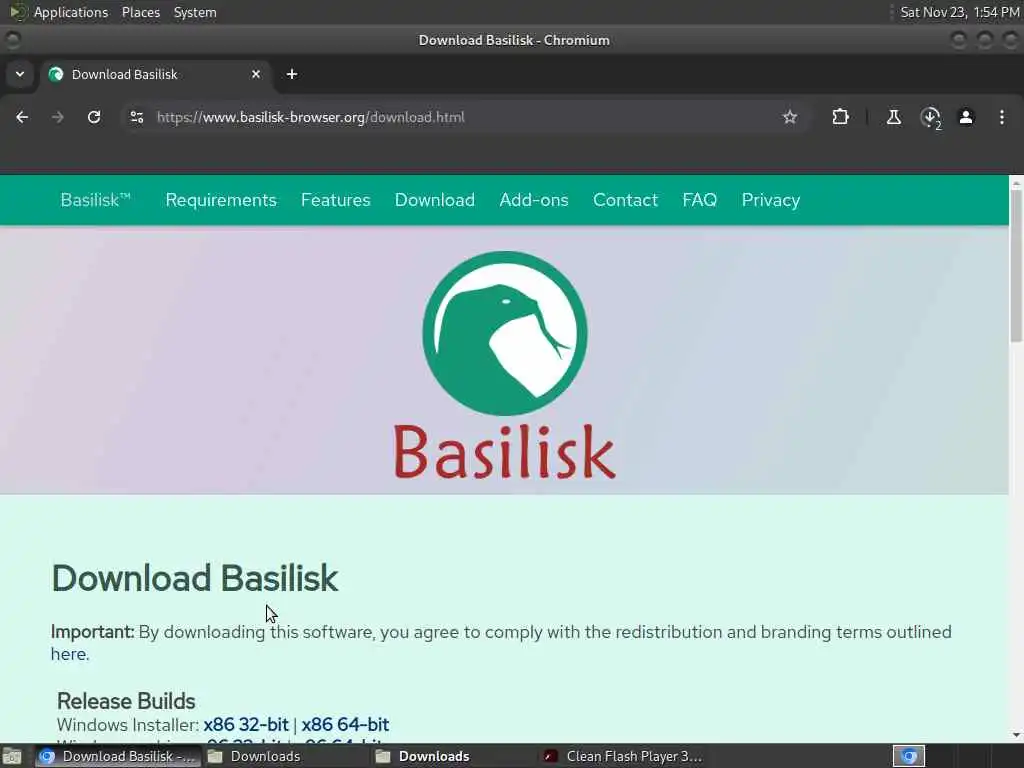Screen dimensions: 1024x768
Task: Reload the Basilisk download page
Action: click(x=94, y=117)
